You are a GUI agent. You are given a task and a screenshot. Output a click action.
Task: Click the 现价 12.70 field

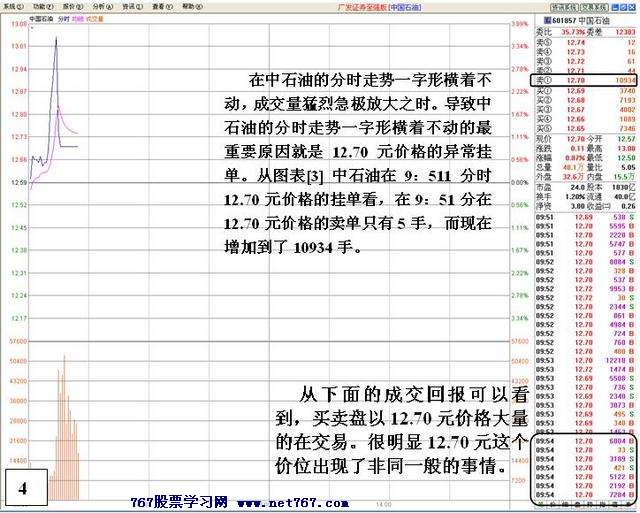tap(560, 139)
